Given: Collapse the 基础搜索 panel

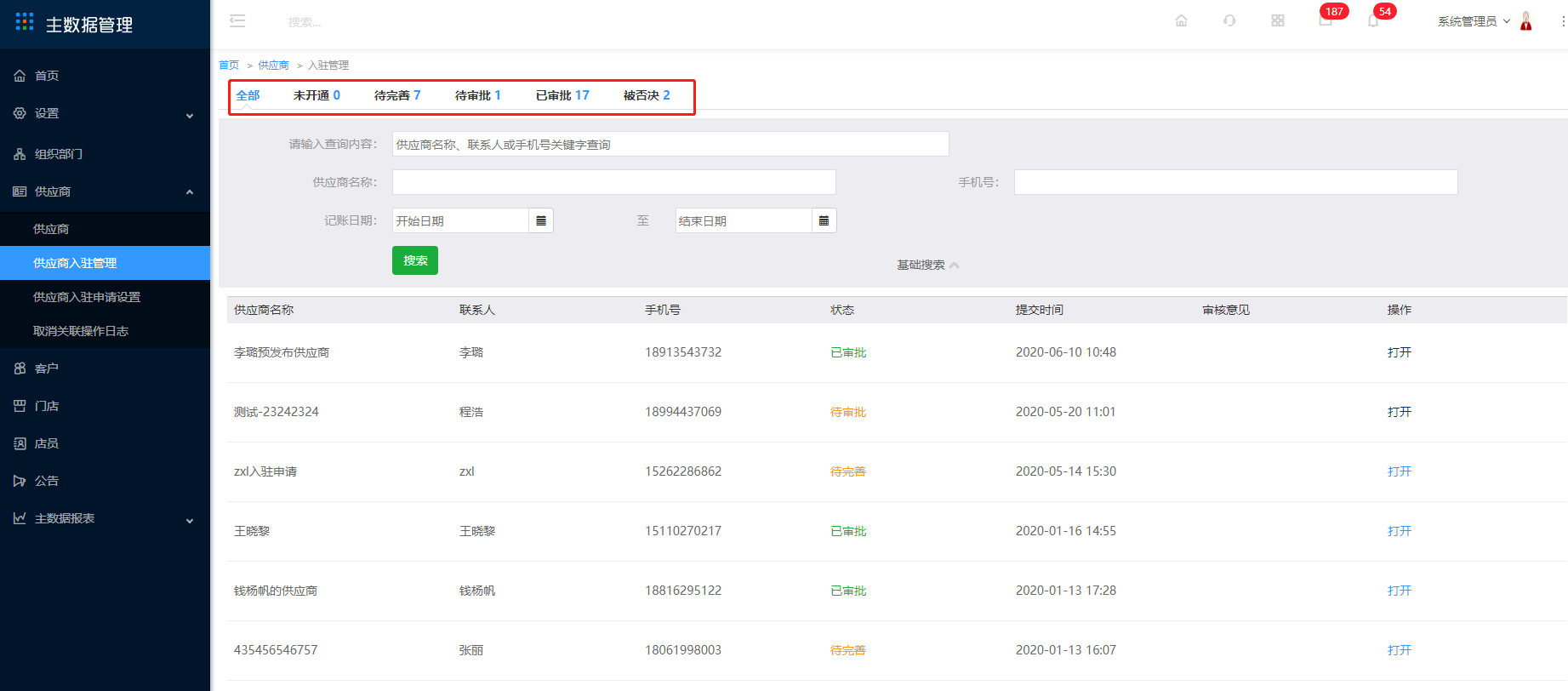Looking at the screenshot, I should (927, 265).
